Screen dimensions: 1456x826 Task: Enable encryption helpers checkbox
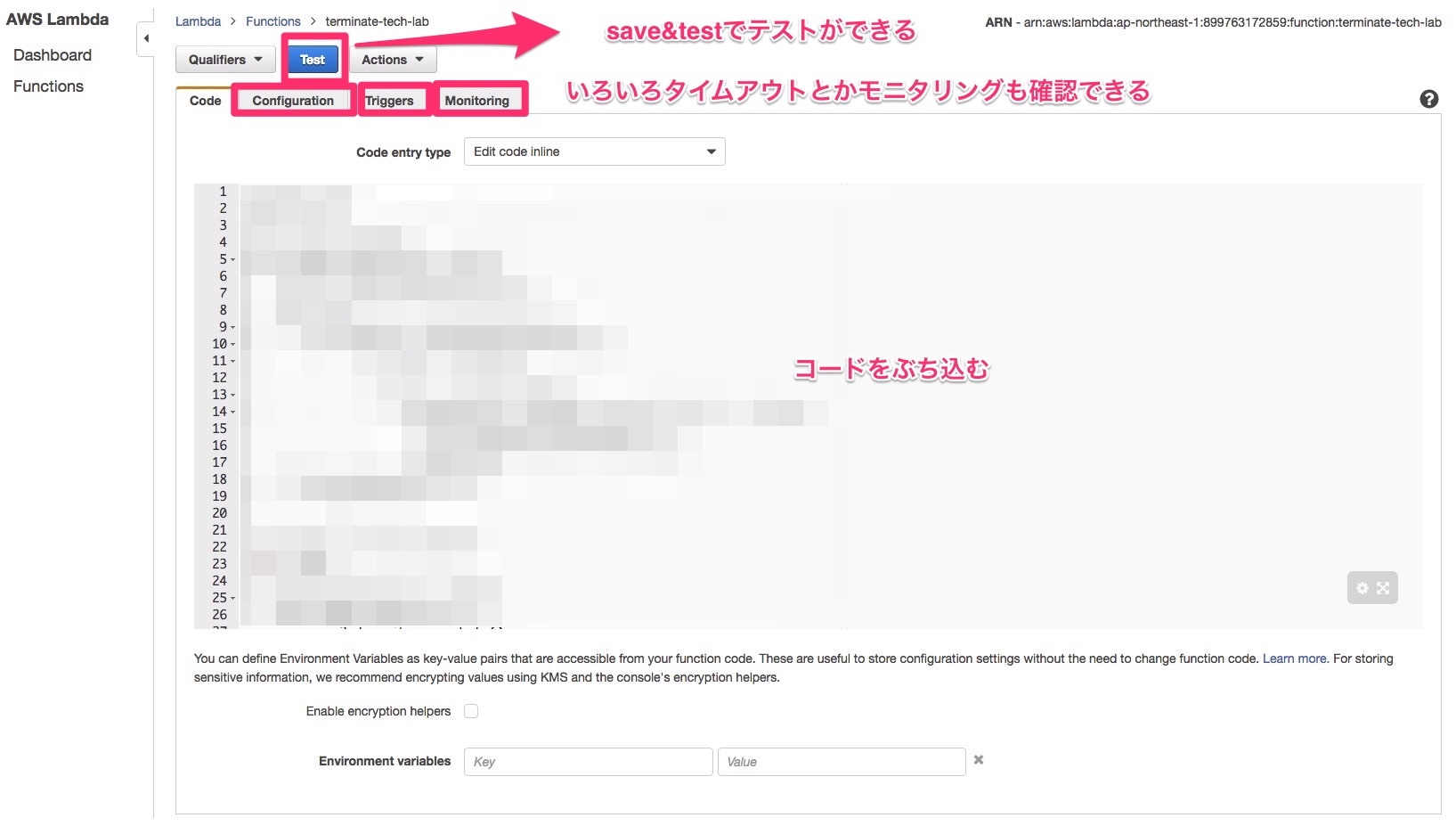[471, 711]
